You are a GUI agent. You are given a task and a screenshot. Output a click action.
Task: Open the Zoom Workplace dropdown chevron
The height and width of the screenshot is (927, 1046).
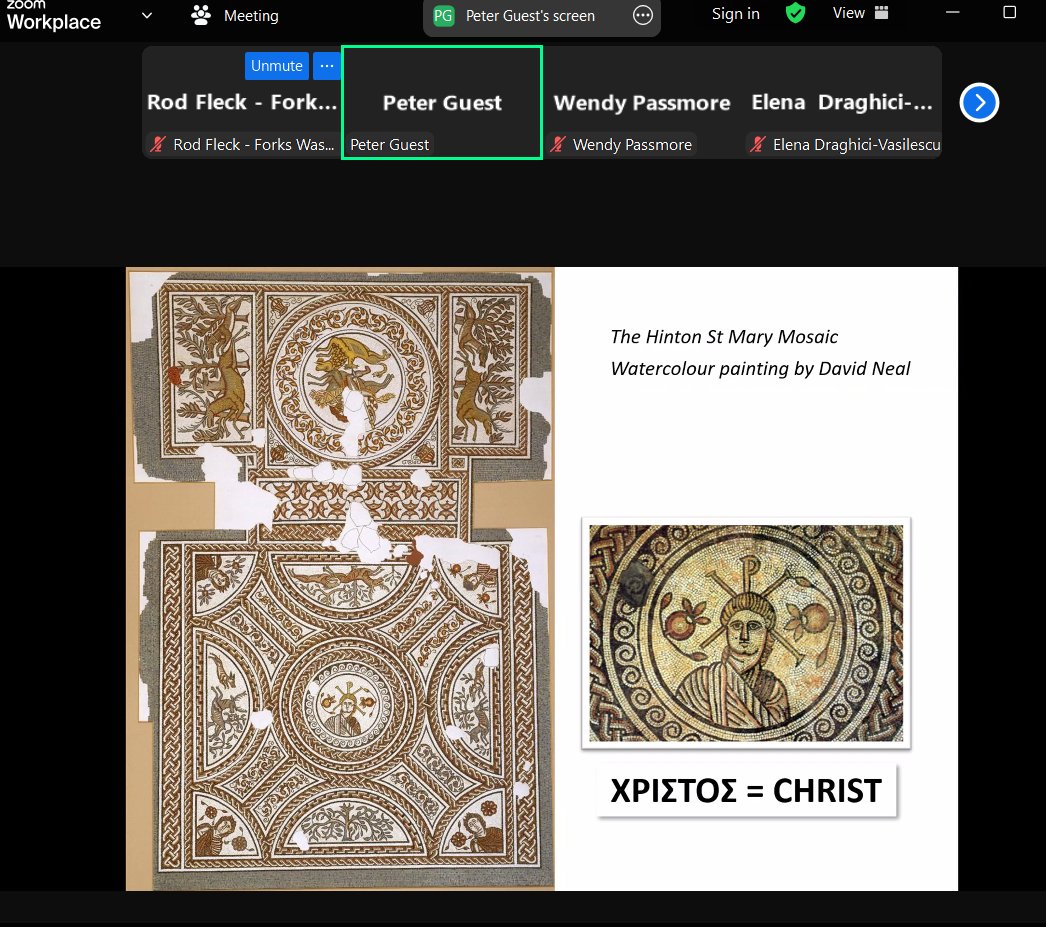tap(147, 15)
